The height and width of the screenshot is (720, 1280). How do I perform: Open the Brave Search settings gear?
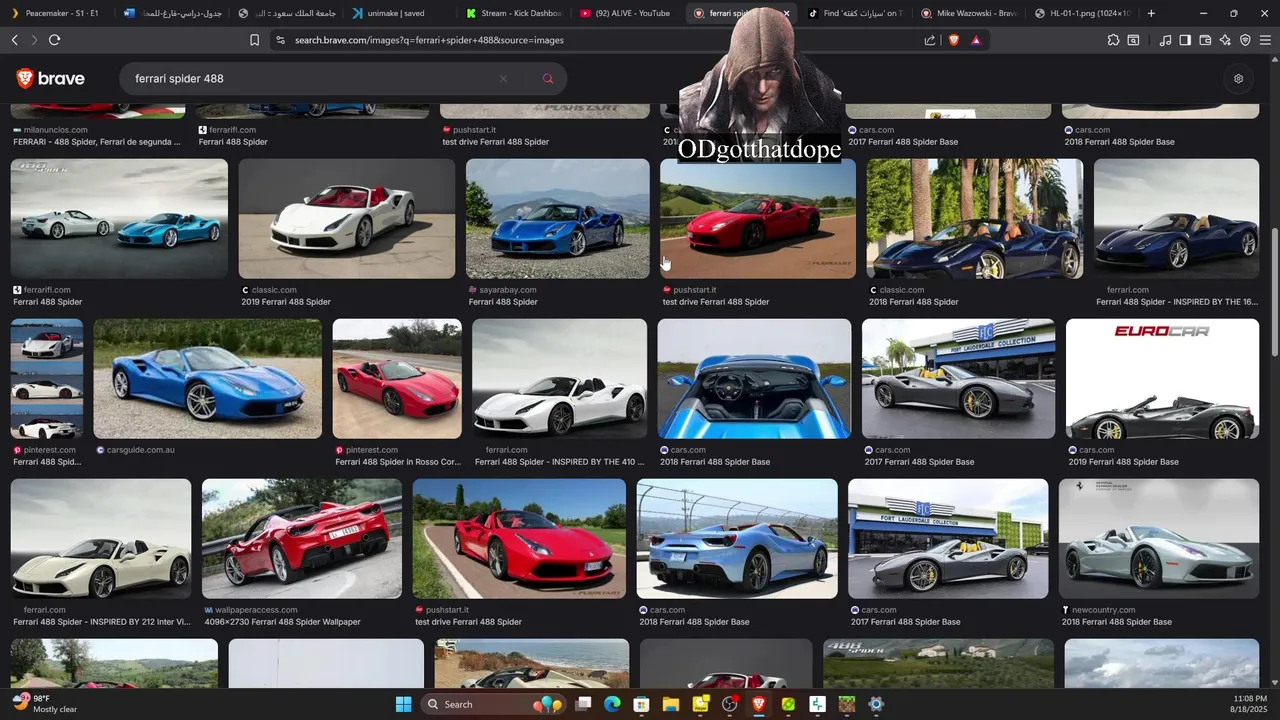1238,79
